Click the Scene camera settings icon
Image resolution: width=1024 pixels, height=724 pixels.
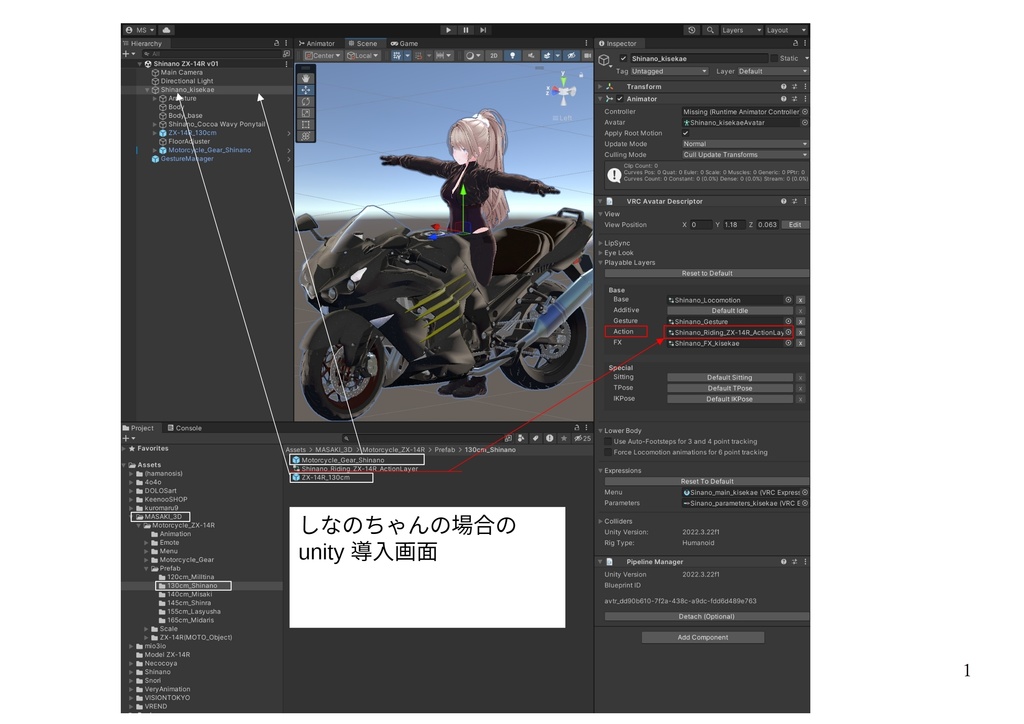click(587, 55)
